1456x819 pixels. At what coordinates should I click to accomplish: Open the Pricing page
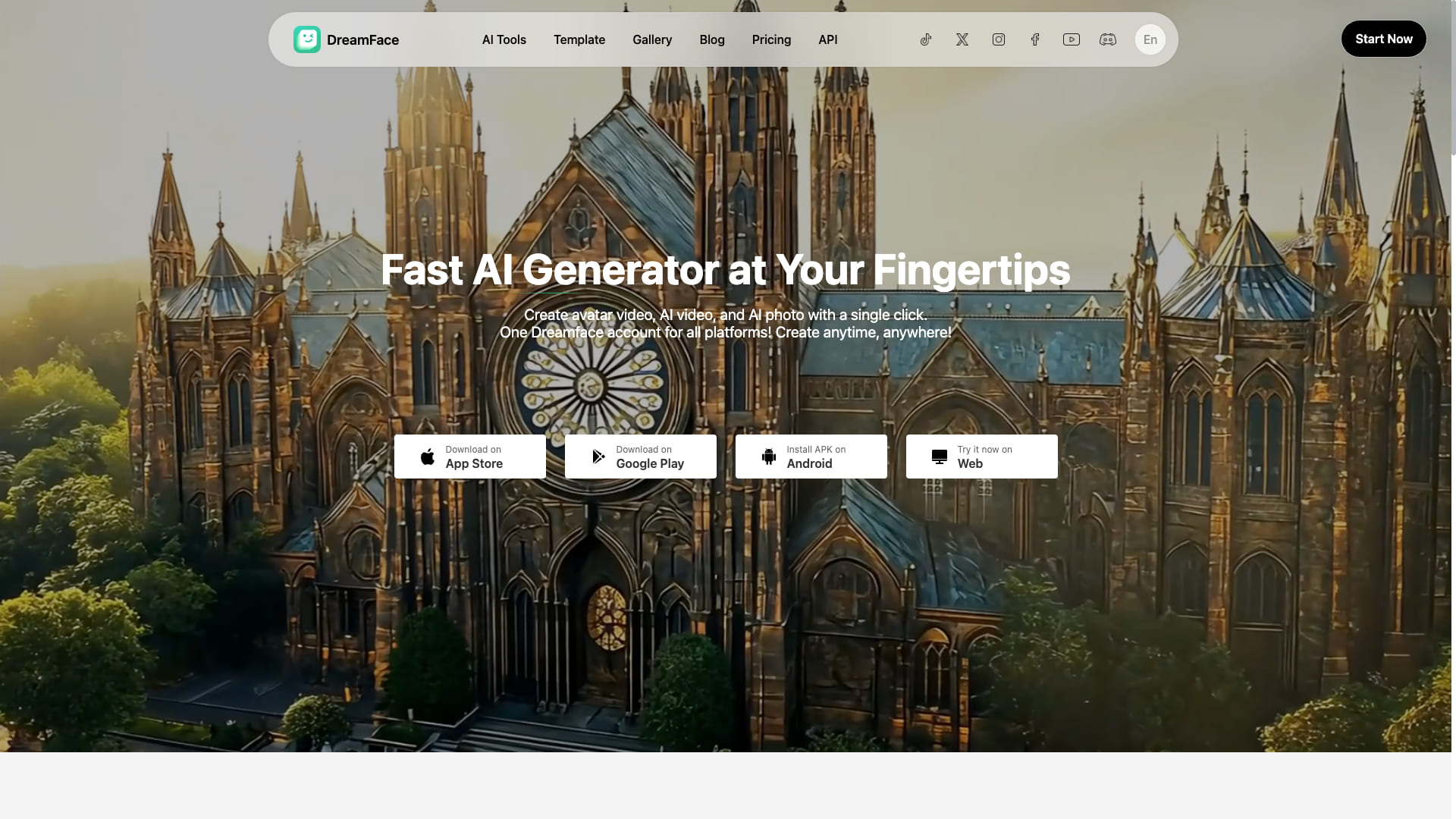tap(771, 39)
